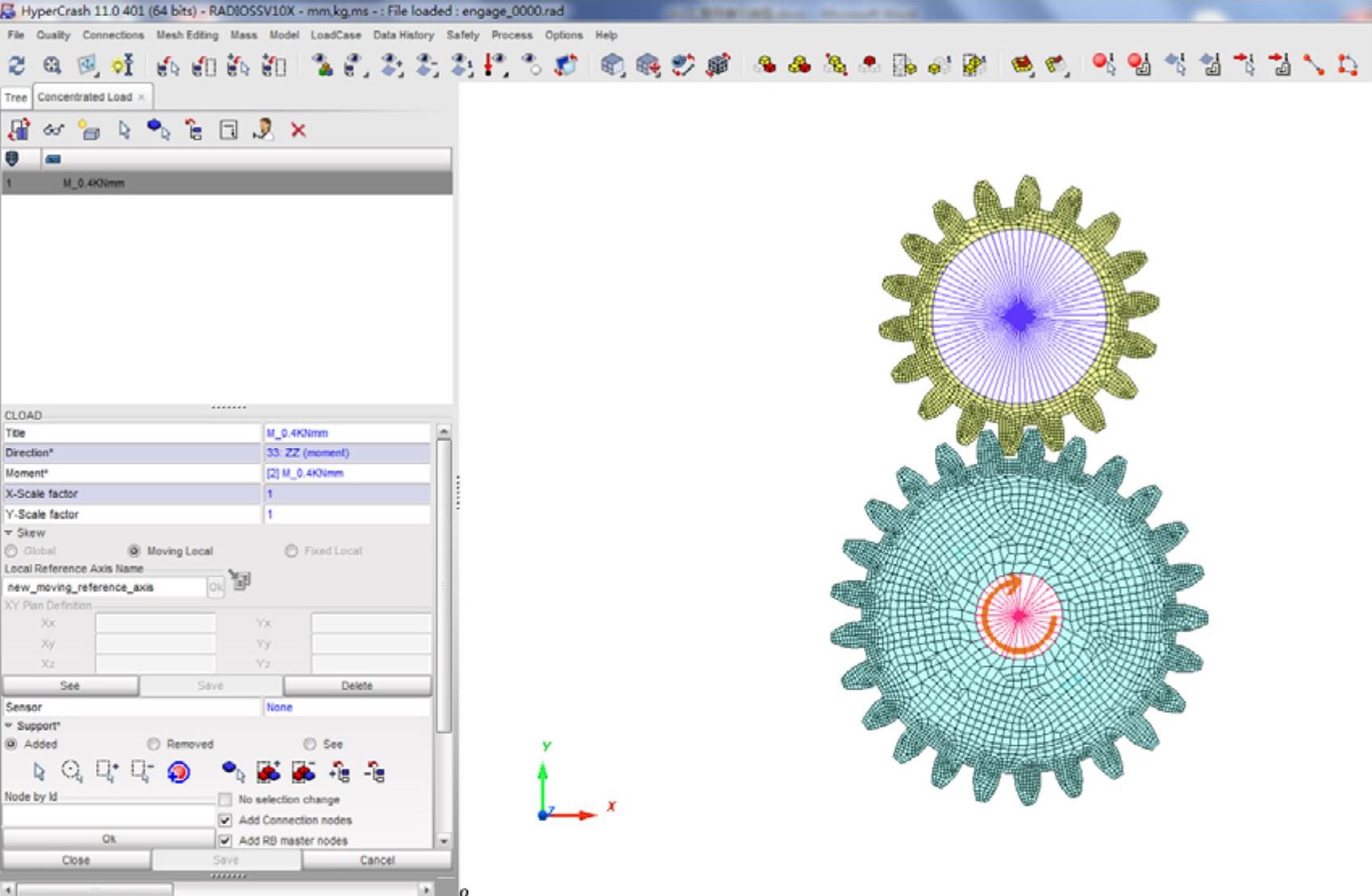
Task: Click the horizontal scrollbar at panel bottom
Action: (x=95, y=889)
